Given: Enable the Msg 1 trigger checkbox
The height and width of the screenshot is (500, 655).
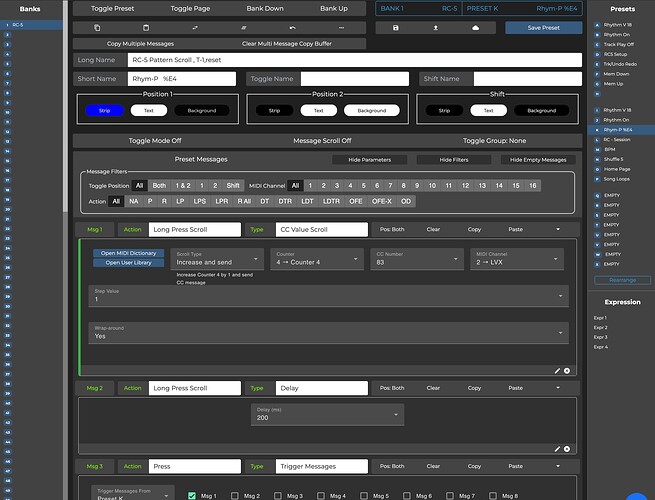Looking at the screenshot, I should point(192,496).
